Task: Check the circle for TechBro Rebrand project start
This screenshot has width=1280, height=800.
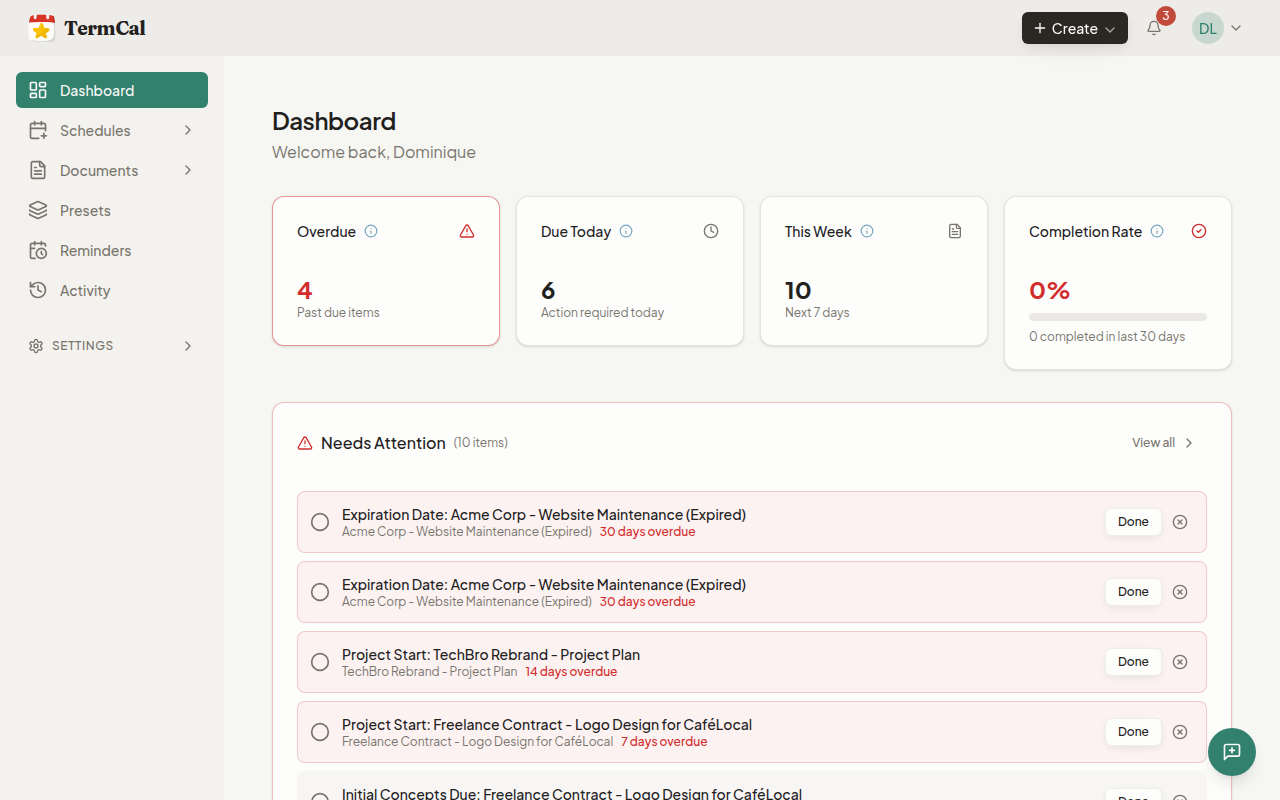Action: [x=320, y=662]
